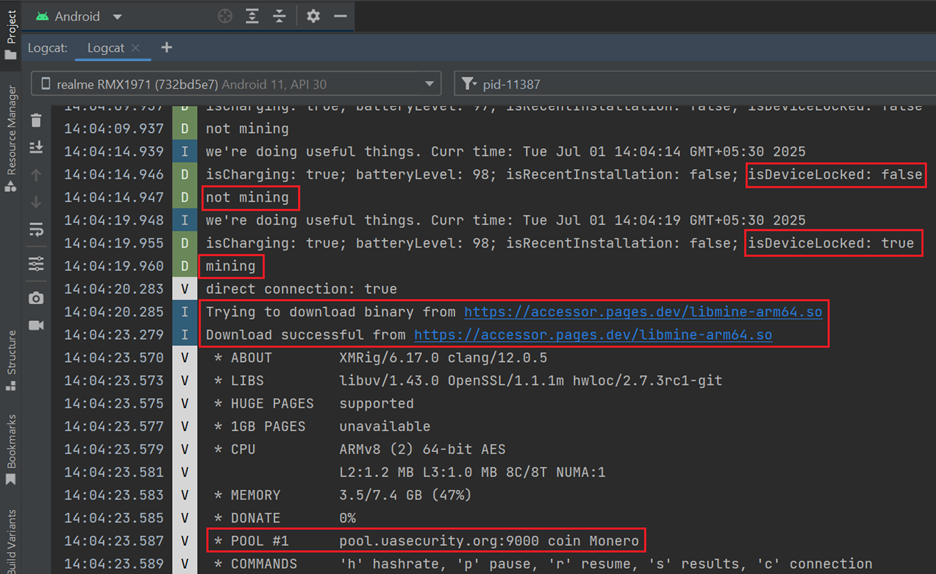Select the L2:1.2 MB L3:1.0 MB log line
Image resolution: width=936 pixels, height=574 pixels.
472,473
